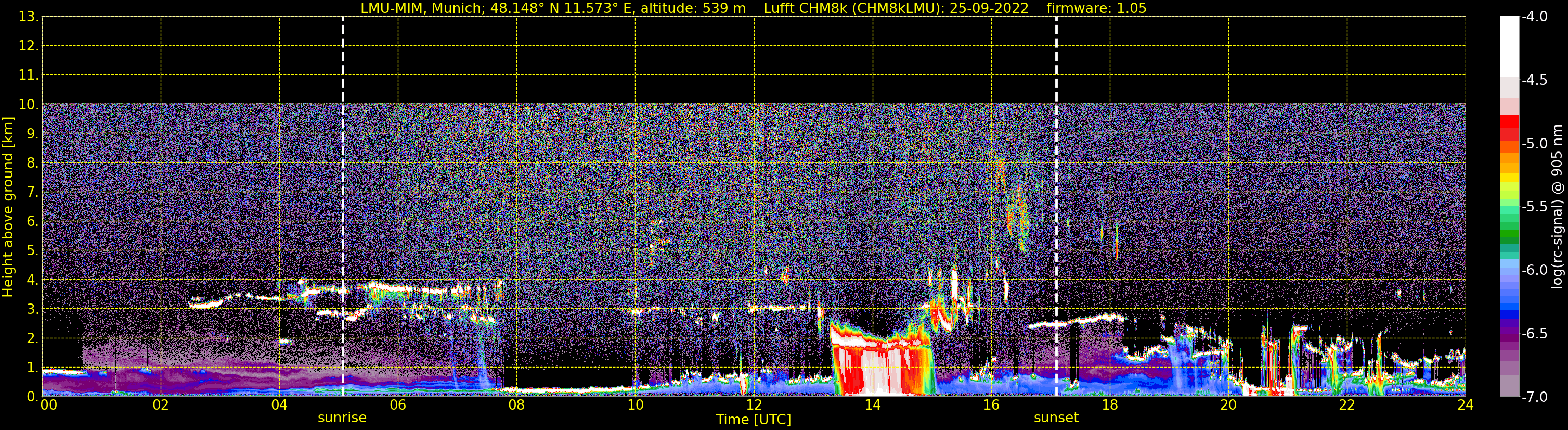1568x430 pixels.
Task: Click the 'Height above ground [km]' axis label
Action: pos(8,207)
